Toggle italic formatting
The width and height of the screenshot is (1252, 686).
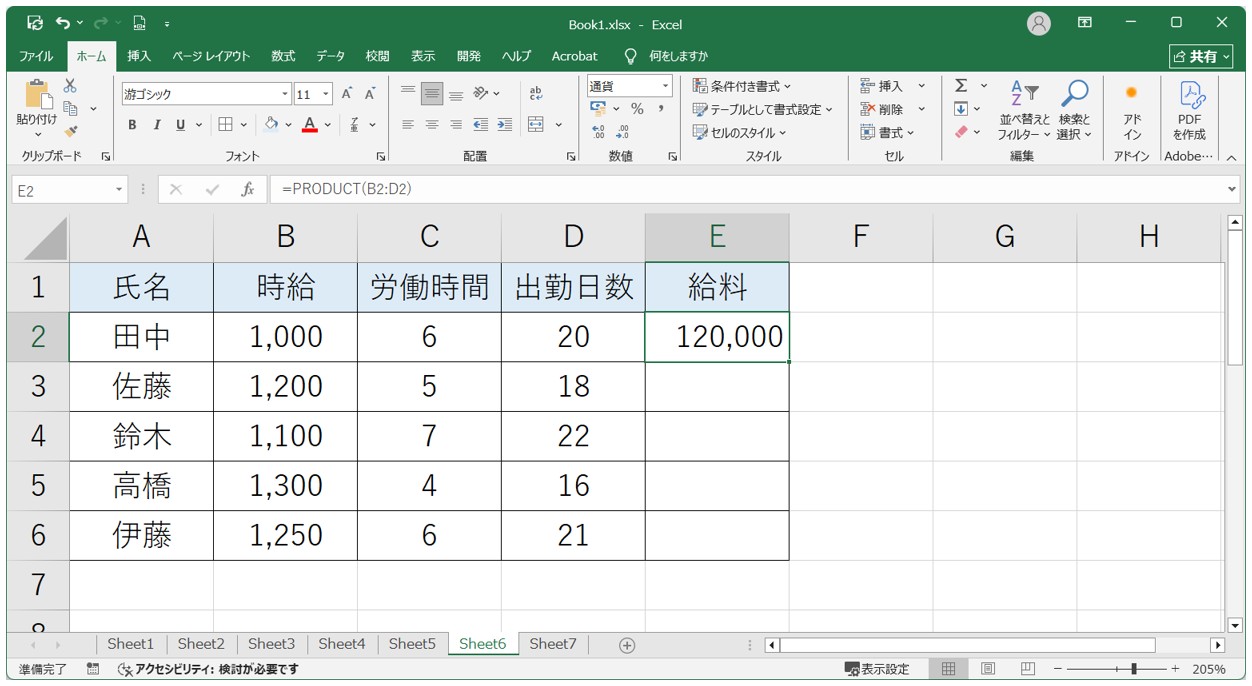coord(156,125)
